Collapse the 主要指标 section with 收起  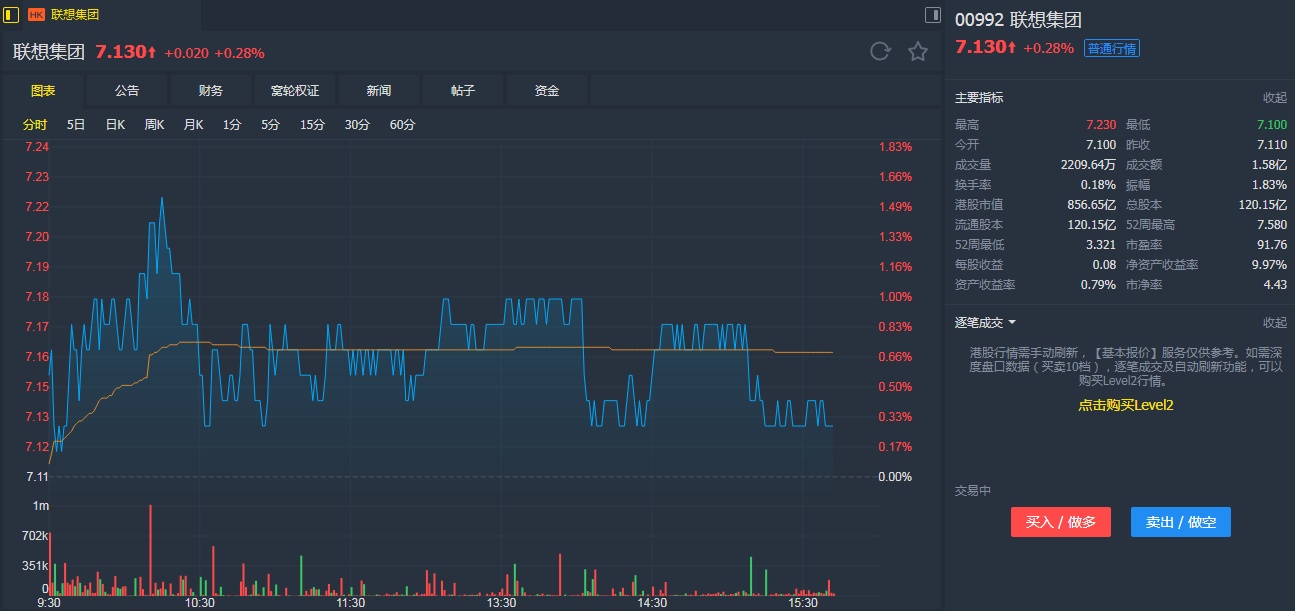click(x=1274, y=98)
